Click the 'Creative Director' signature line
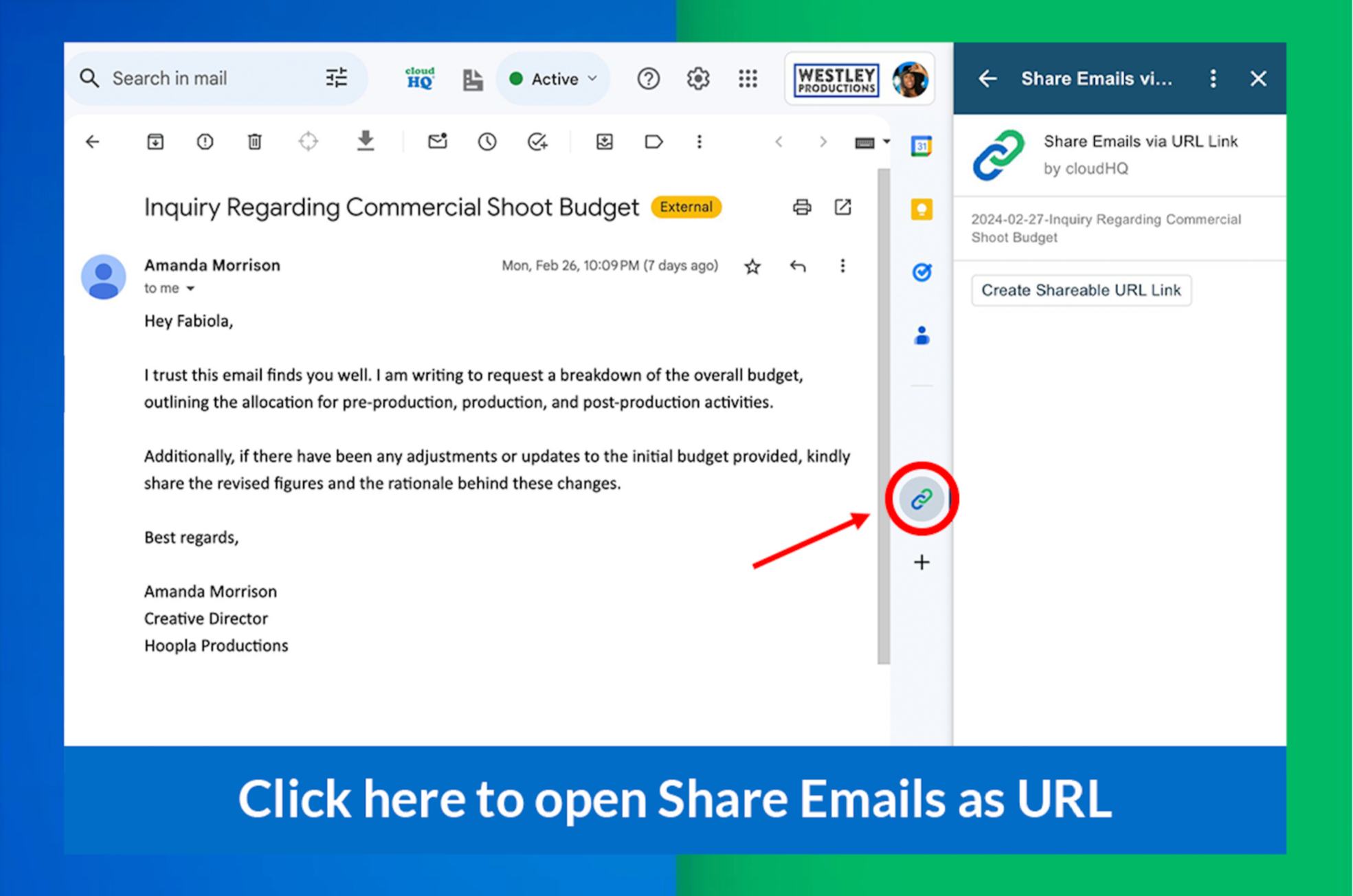The image size is (1353, 896). [x=205, y=618]
